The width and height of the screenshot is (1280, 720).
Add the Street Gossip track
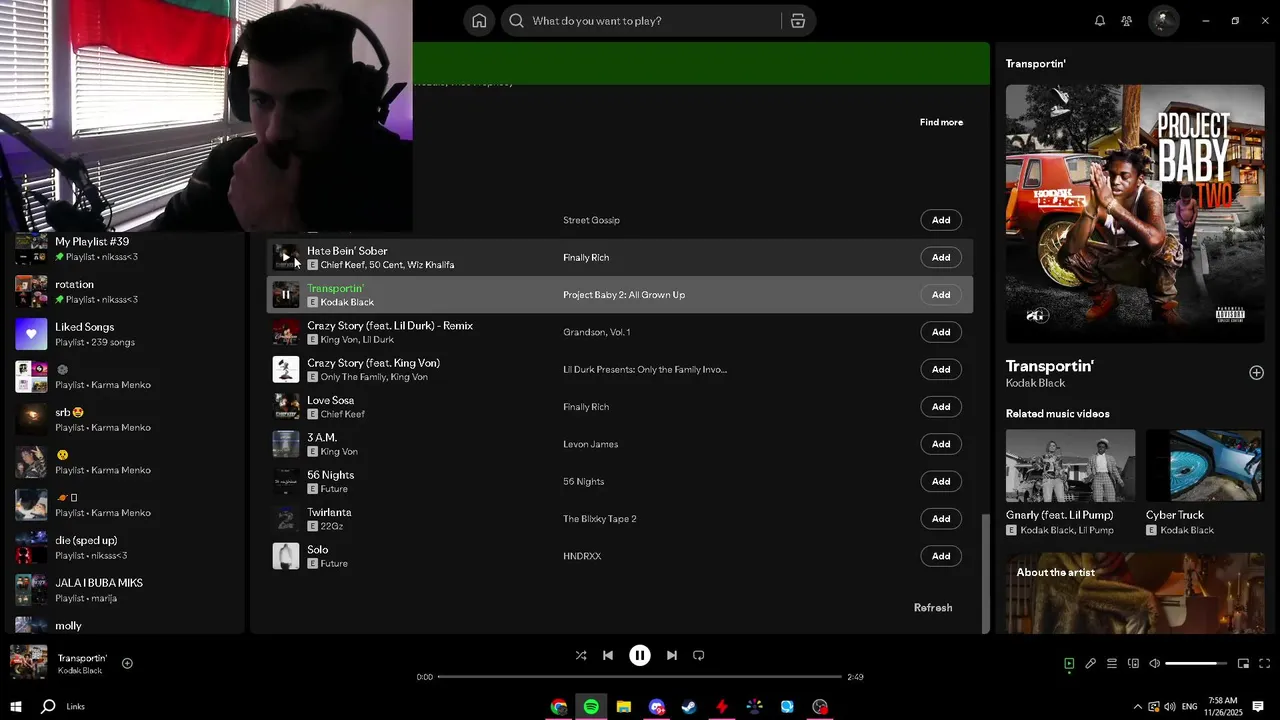coord(941,220)
